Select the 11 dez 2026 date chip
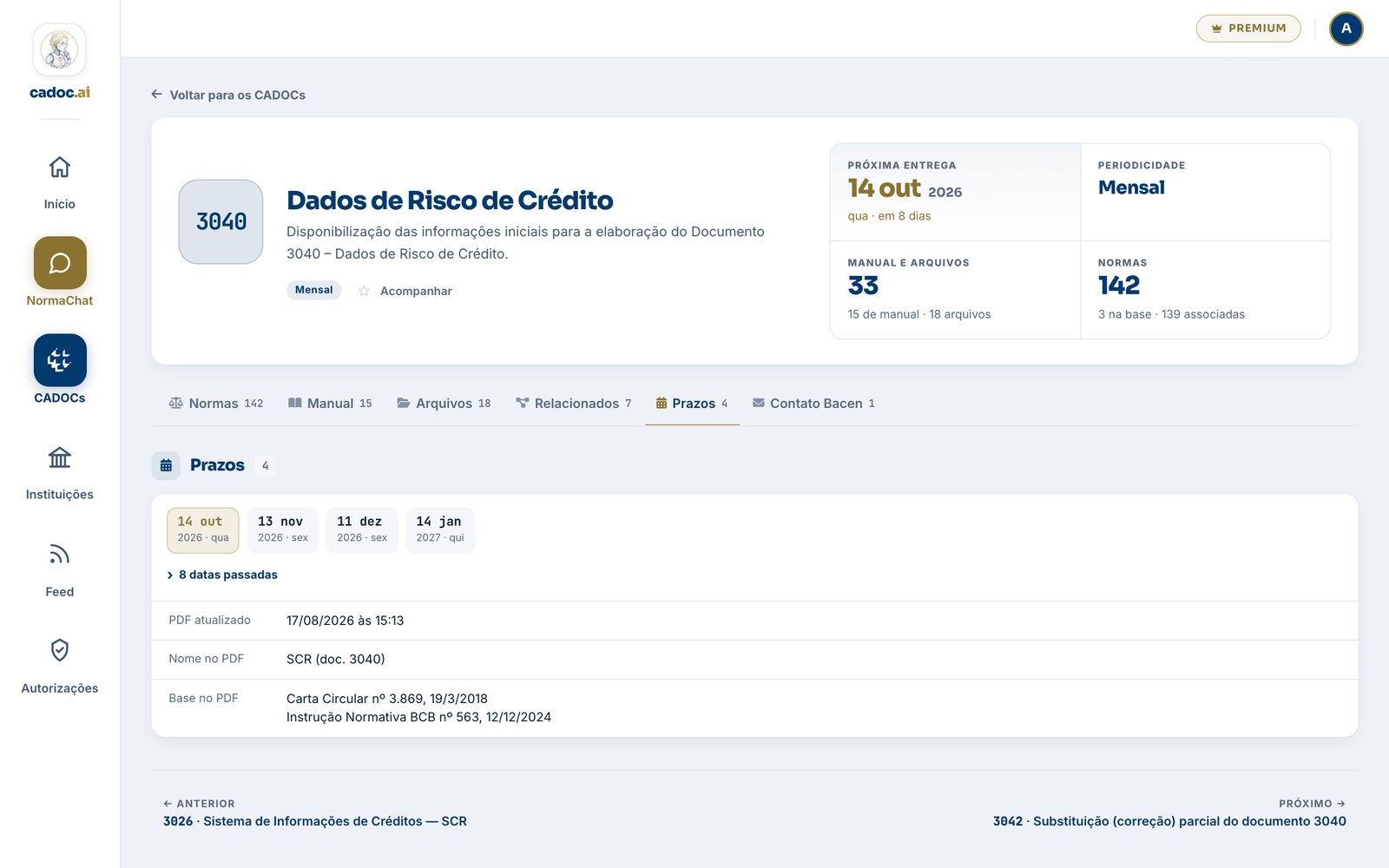The image size is (1389, 868). pos(362,529)
